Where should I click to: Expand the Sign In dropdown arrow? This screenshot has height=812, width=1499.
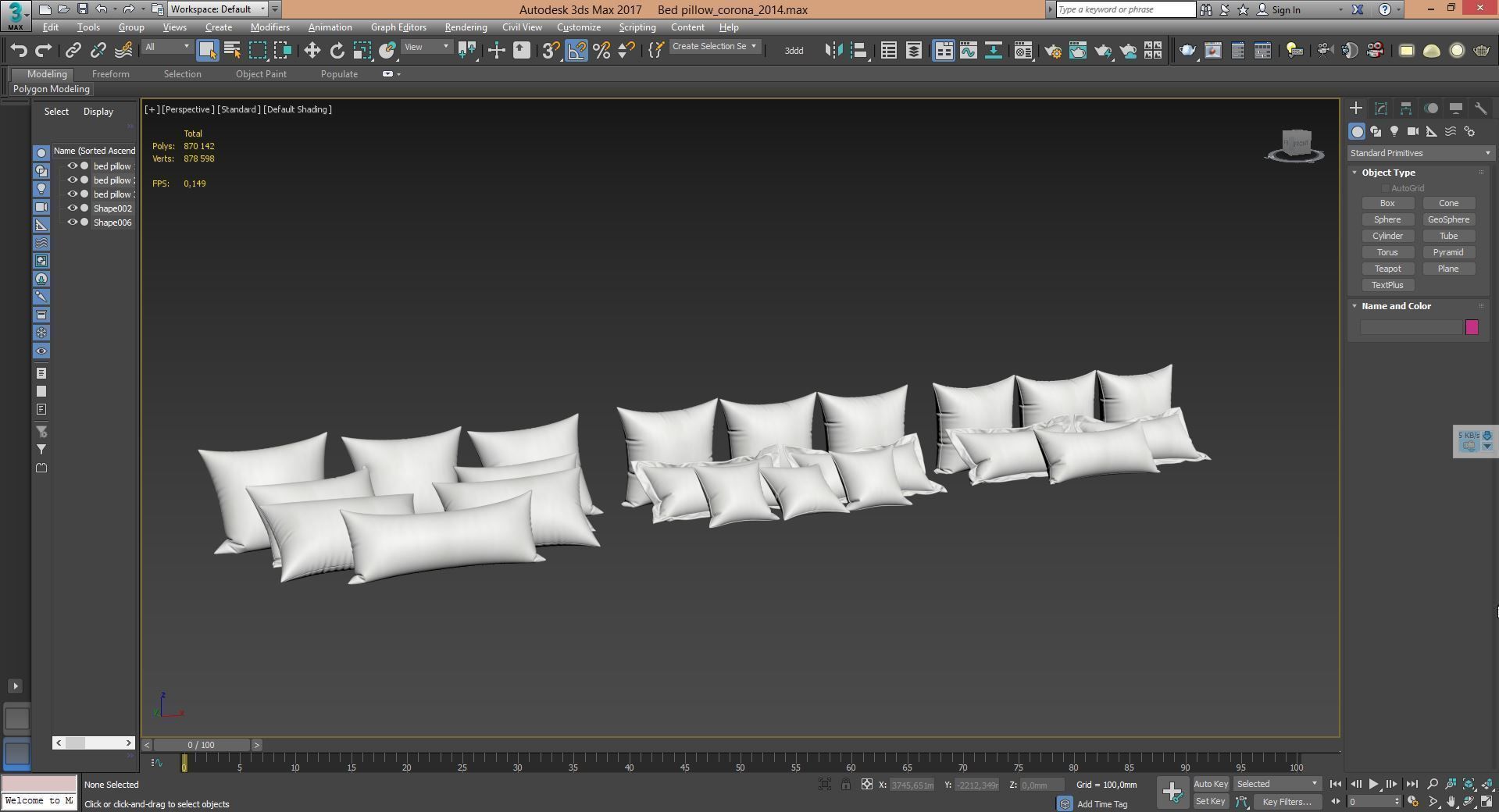(x=1340, y=10)
